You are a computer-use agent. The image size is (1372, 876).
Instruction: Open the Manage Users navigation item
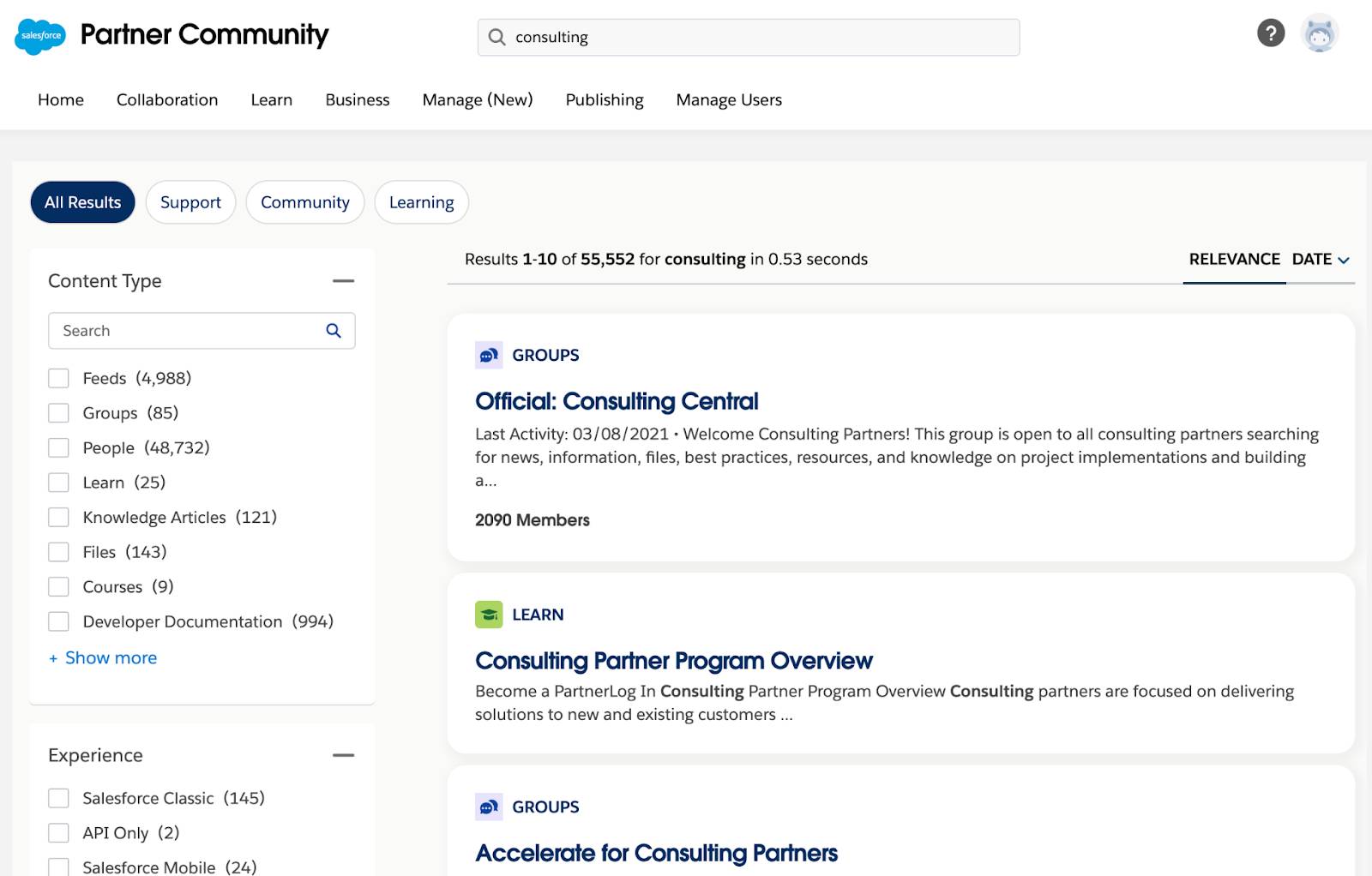coord(729,100)
